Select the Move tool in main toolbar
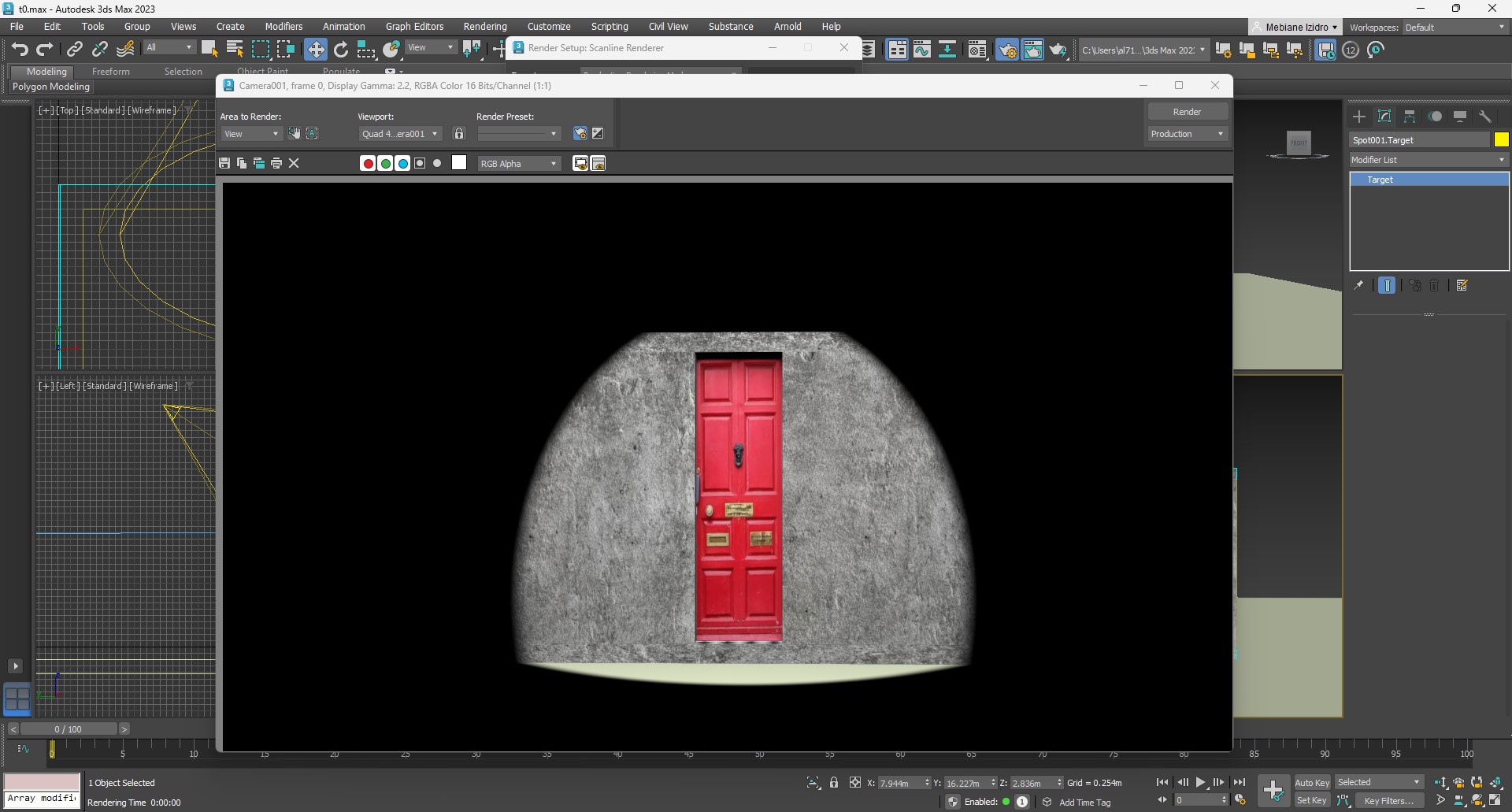 click(x=316, y=50)
